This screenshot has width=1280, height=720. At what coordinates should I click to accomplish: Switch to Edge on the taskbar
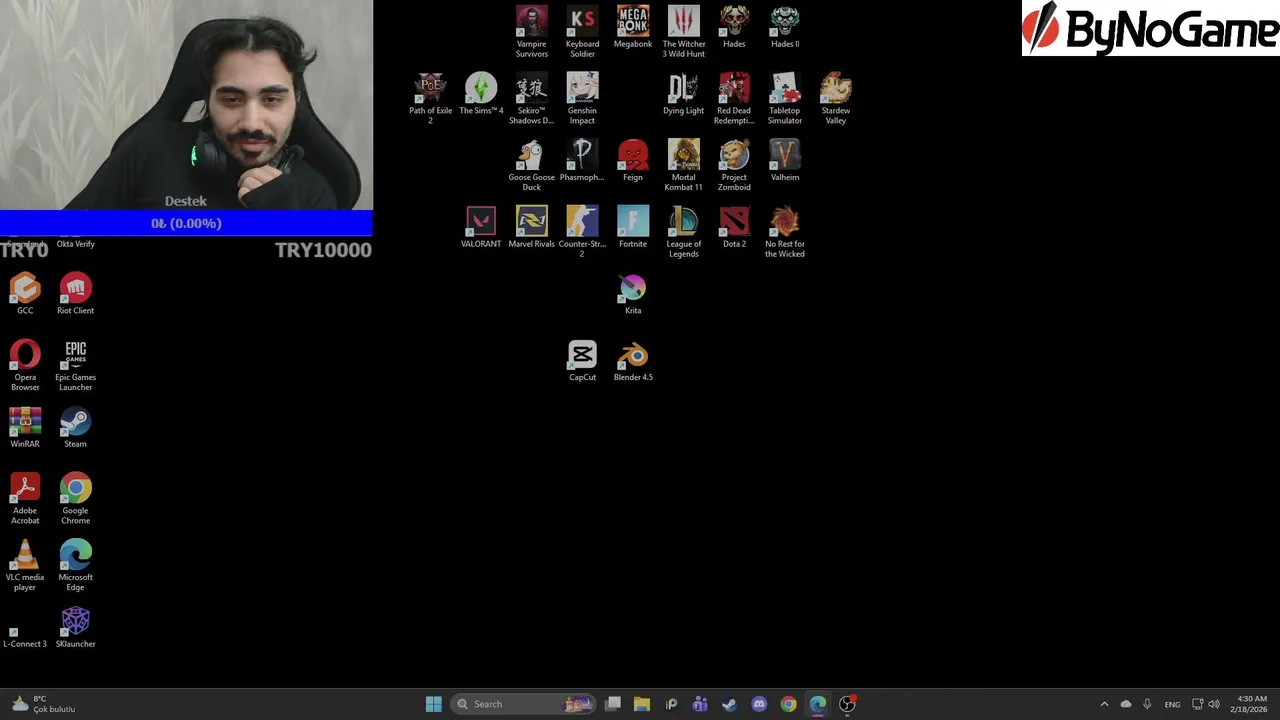(x=818, y=704)
